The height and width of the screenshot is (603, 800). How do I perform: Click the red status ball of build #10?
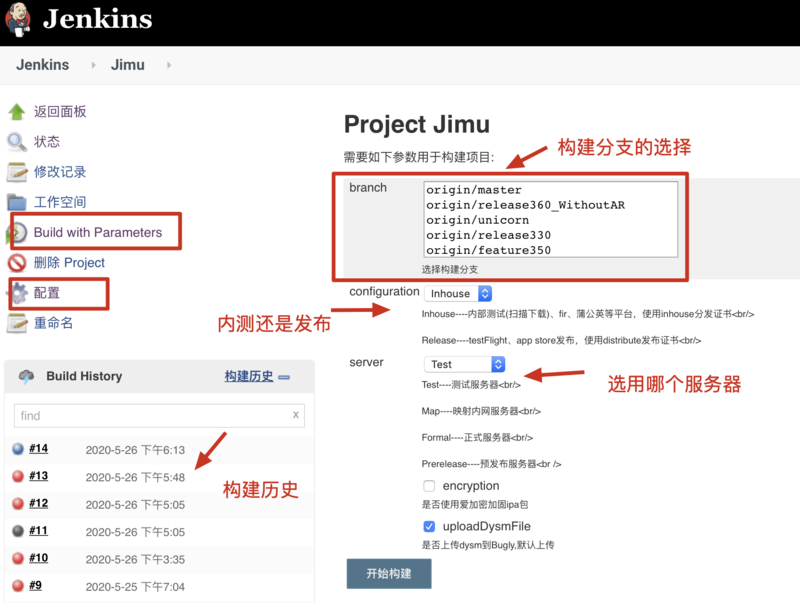(x=18, y=558)
